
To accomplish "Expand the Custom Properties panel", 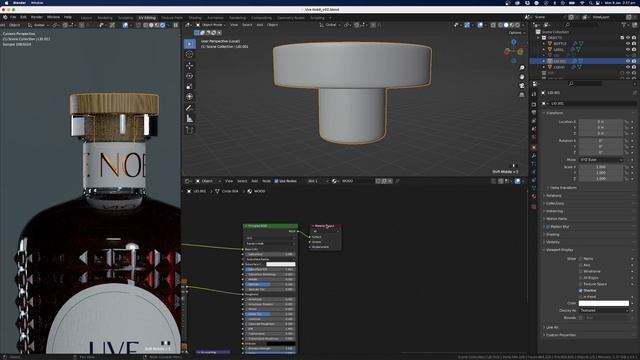I will pyautogui.click(x=560, y=335).
